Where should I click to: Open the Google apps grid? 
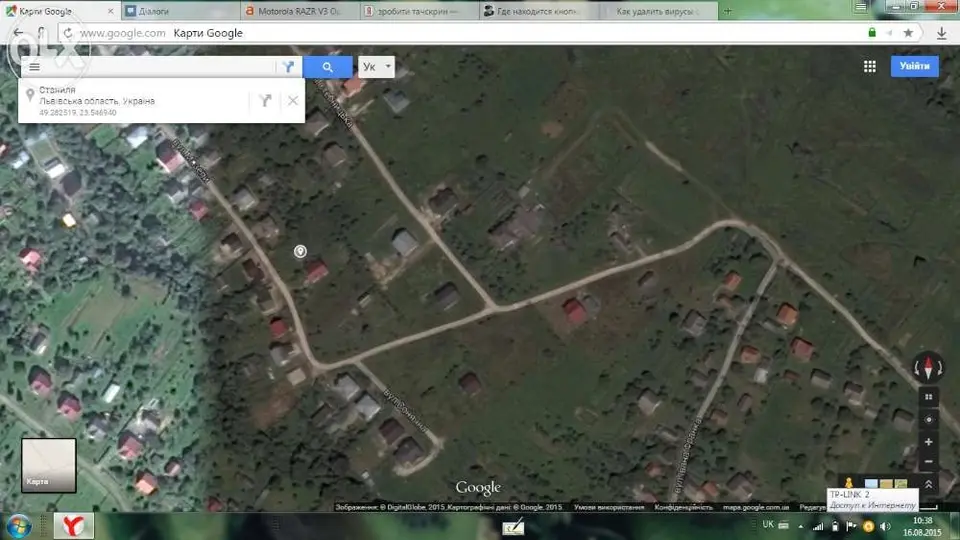pyautogui.click(x=869, y=66)
